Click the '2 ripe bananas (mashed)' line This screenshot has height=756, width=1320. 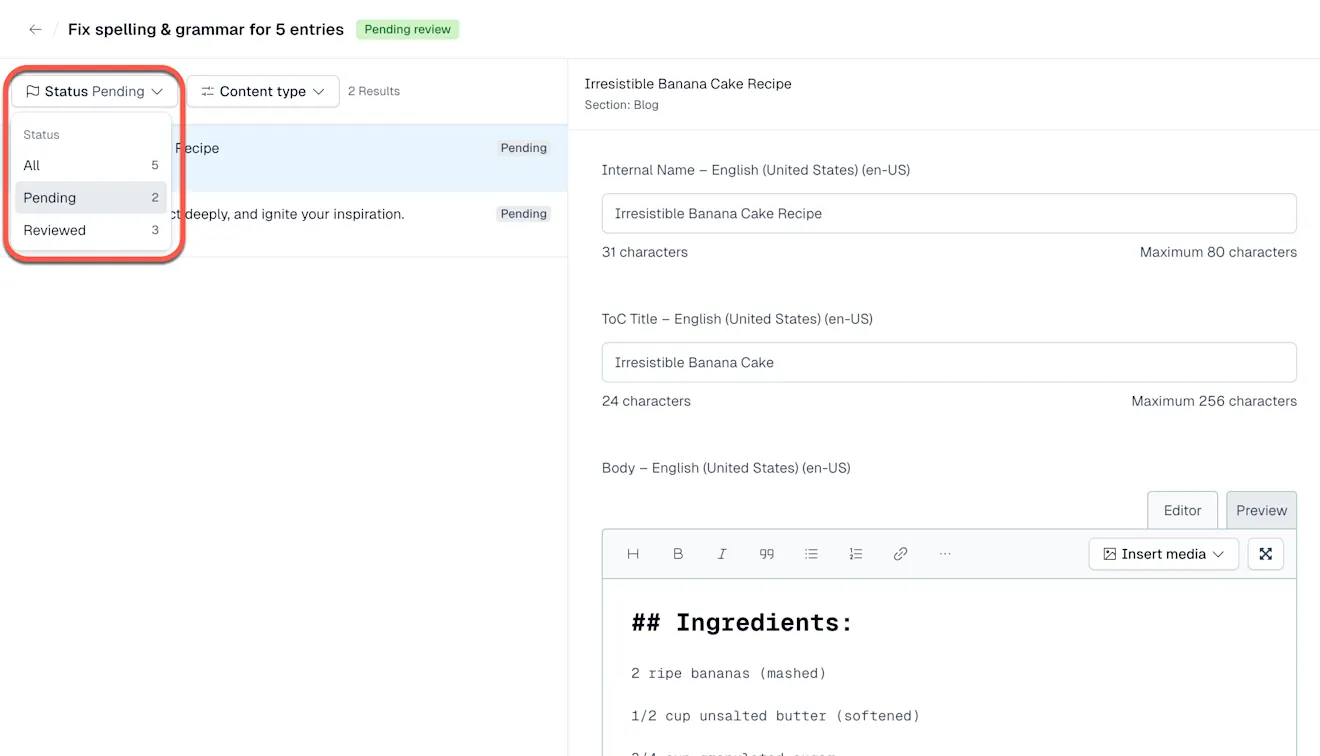click(x=729, y=673)
